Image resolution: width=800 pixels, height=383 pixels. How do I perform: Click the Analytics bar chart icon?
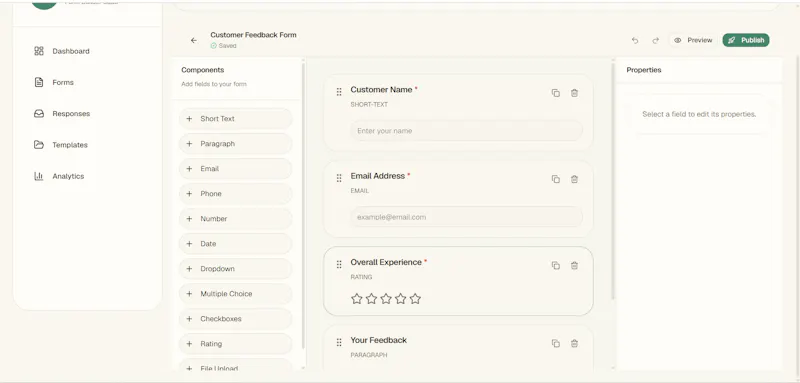[x=39, y=176]
